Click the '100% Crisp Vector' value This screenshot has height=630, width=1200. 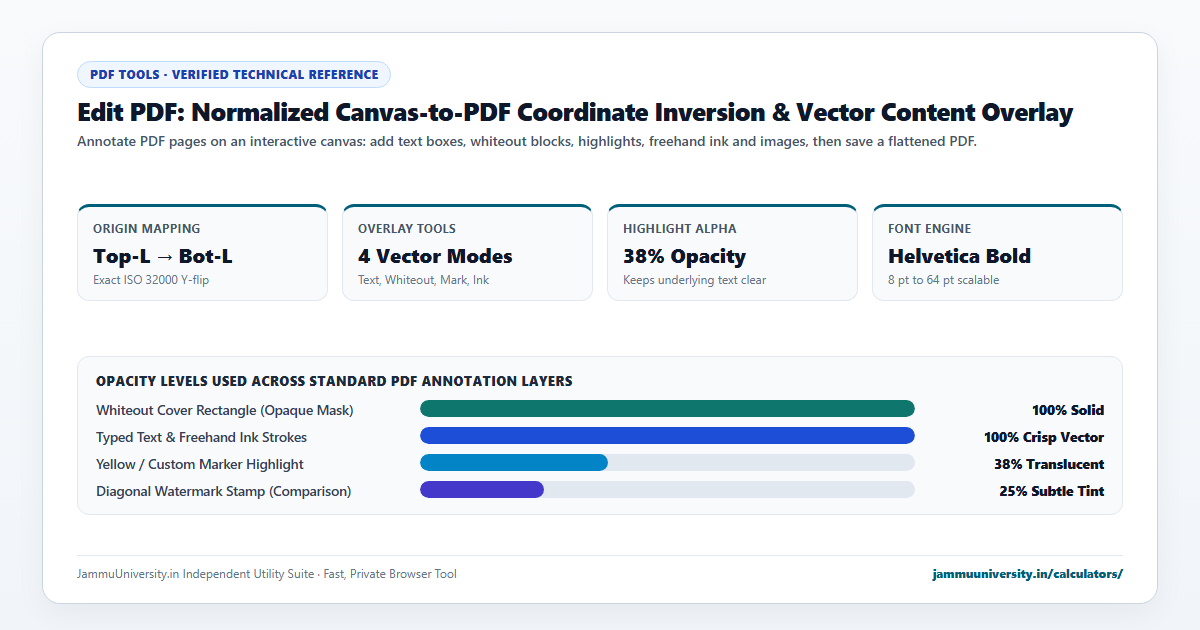click(x=1044, y=437)
